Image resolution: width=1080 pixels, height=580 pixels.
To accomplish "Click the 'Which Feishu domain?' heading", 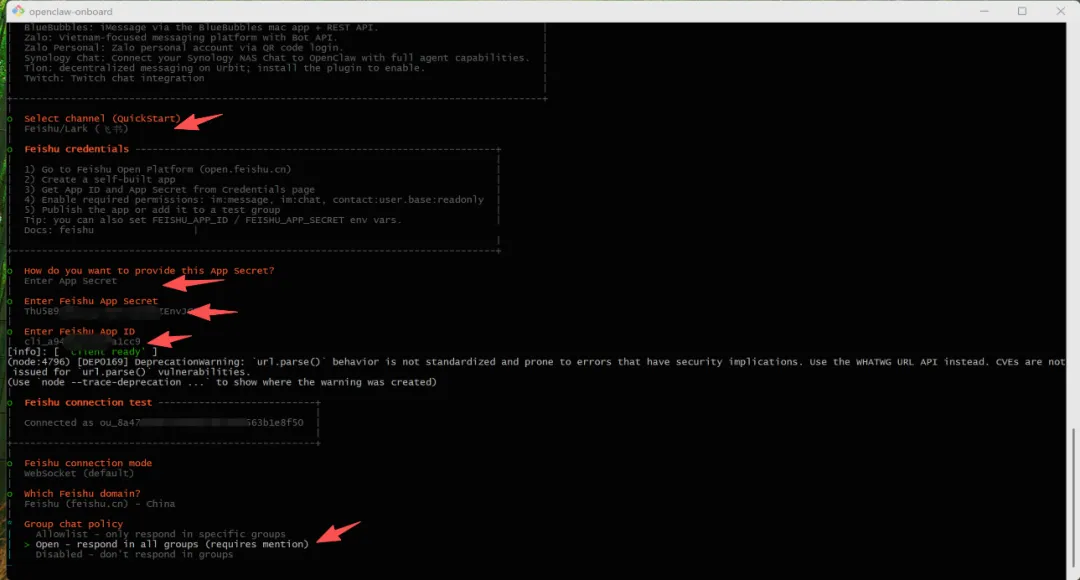I will [82, 494].
